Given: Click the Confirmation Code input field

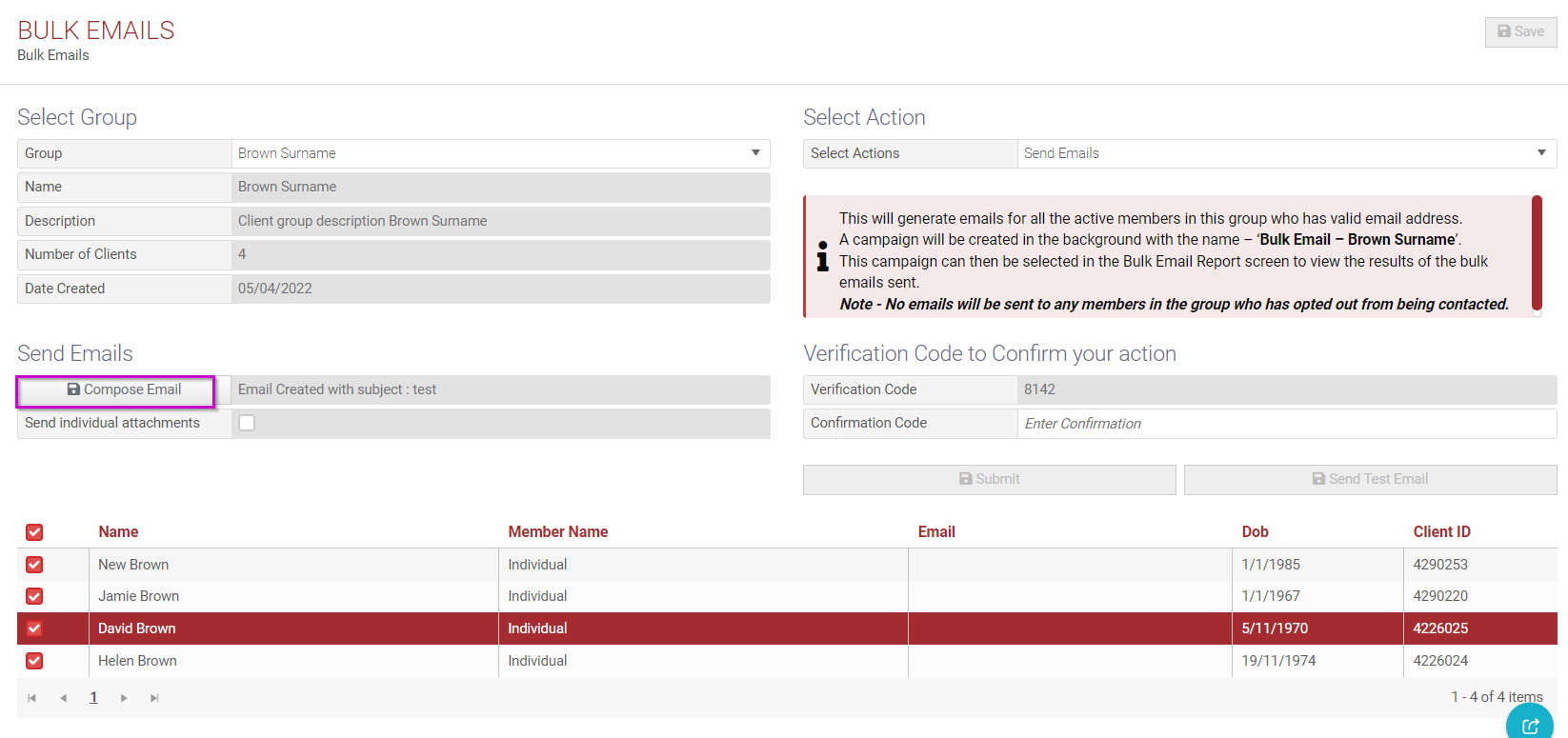Looking at the screenshot, I should [1286, 424].
